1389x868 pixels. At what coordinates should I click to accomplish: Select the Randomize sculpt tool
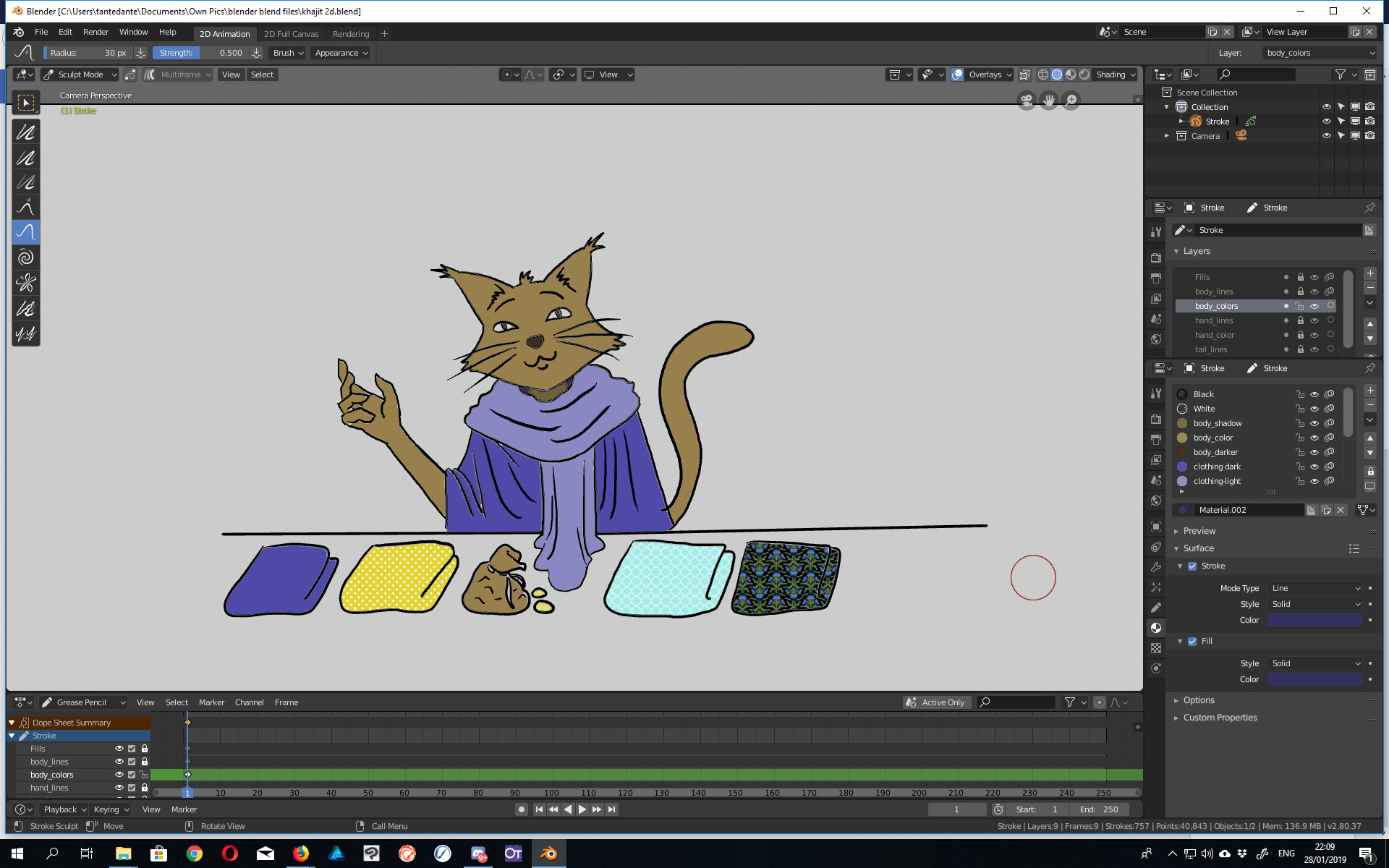(26, 309)
